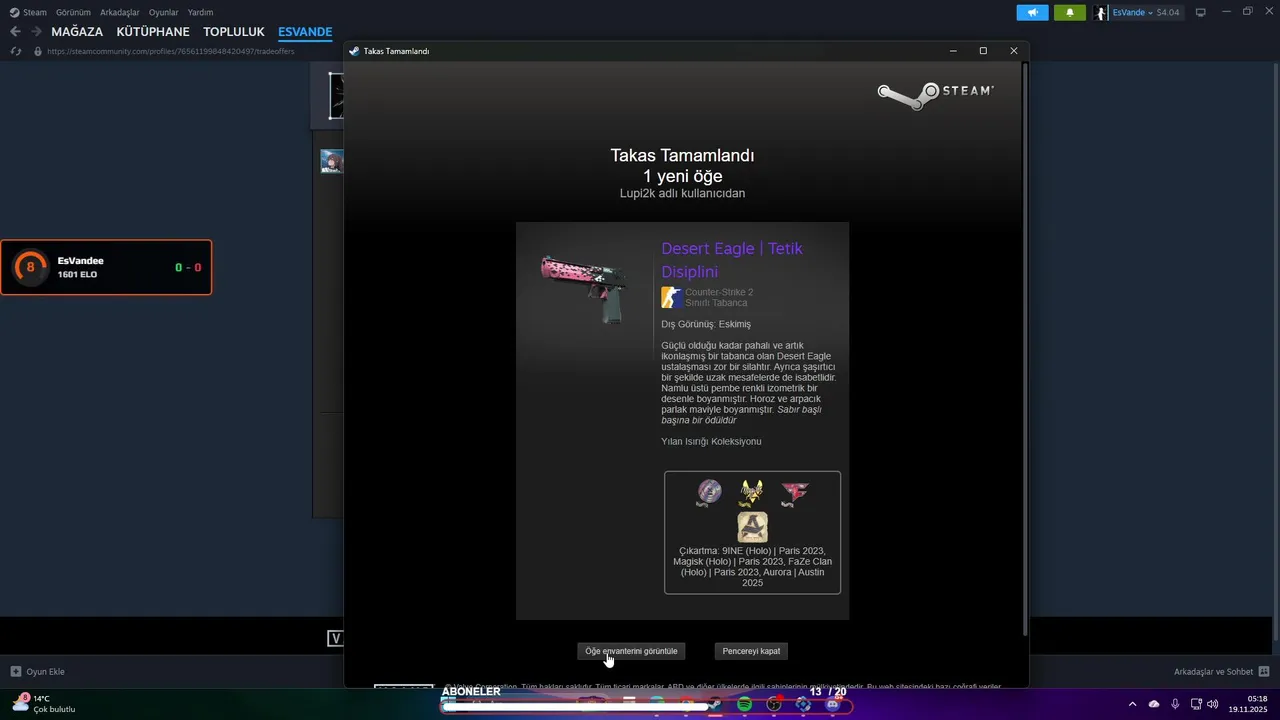Click Öğe envanterini görüntüle button
This screenshot has height=720, width=1280.
[x=631, y=651]
